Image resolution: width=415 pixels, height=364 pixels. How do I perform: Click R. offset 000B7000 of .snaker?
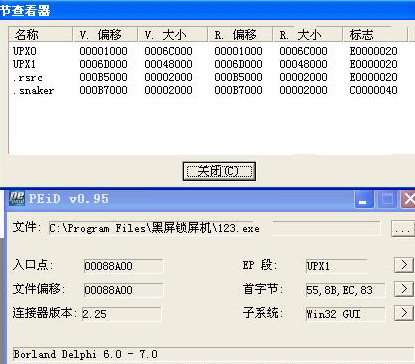pos(238,90)
